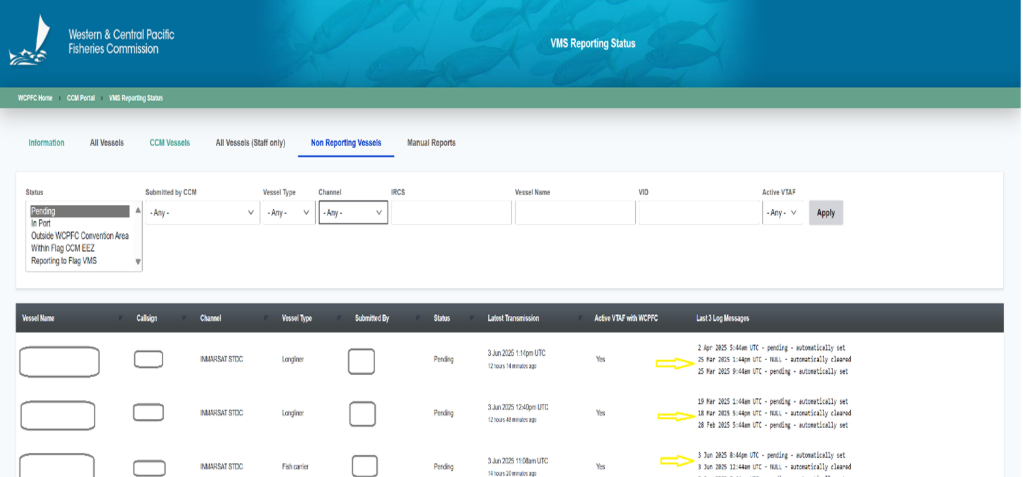Expand Channel filter dropdown
Screen dimensions: 1023x477
pyautogui.click(x=353, y=213)
